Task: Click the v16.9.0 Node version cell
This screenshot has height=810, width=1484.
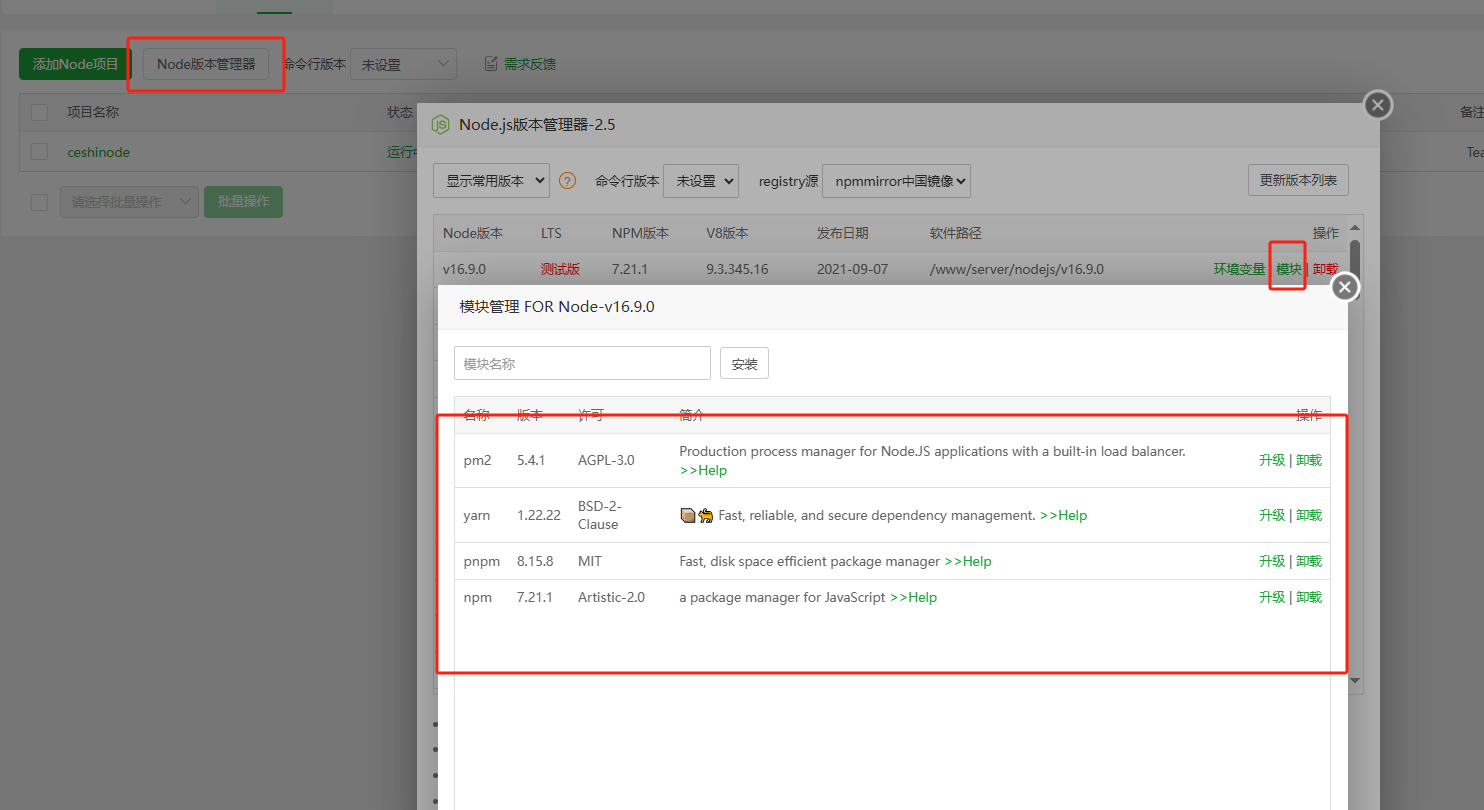Action: [464, 269]
